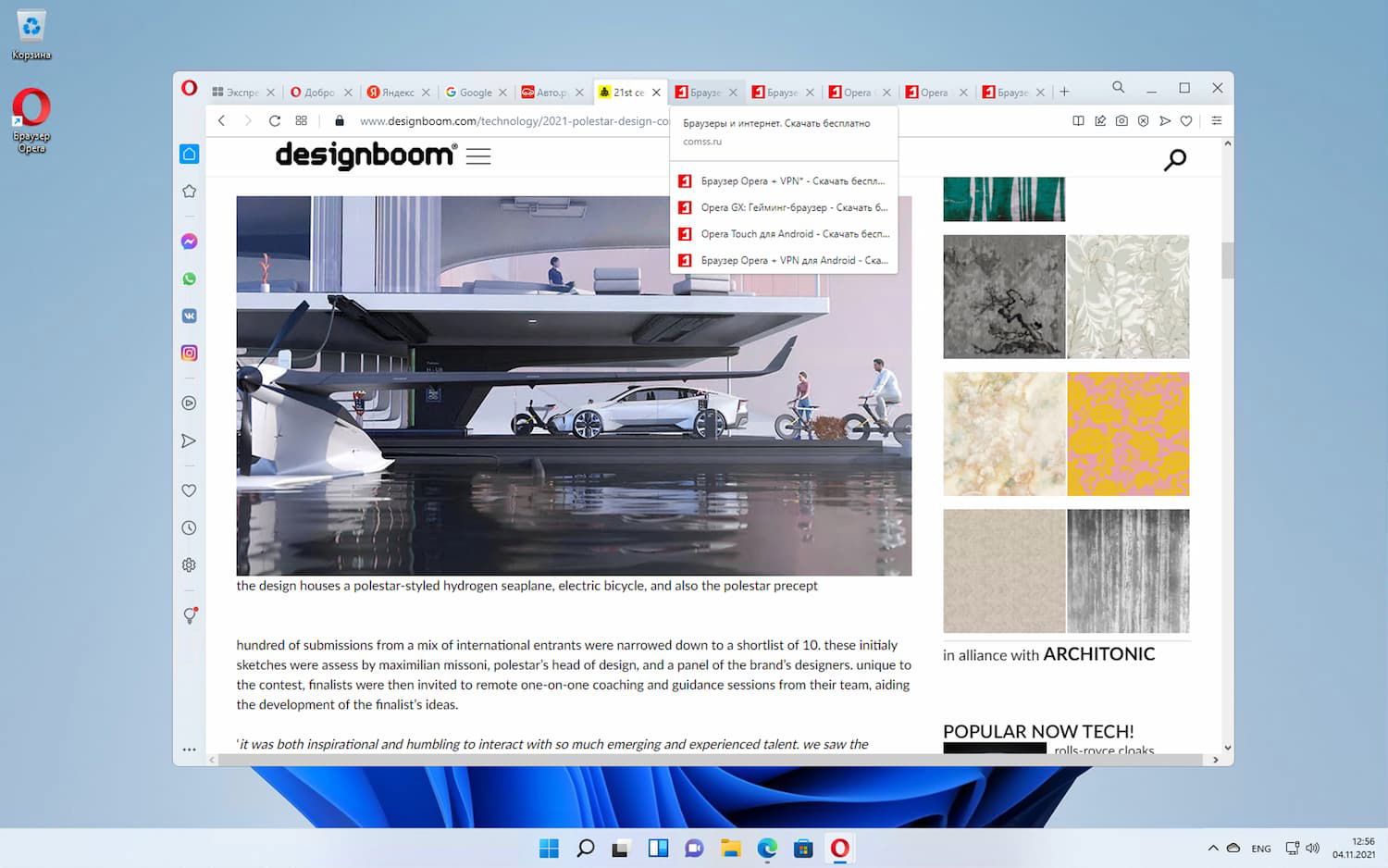The image size is (1388, 868).
Task: Enable reader mode book icon
Action: pos(1078,120)
